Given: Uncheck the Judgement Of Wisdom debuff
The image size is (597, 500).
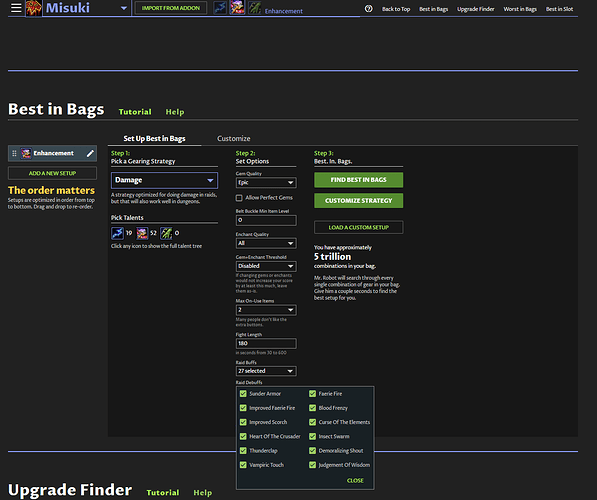Looking at the screenshot, I should pos(312,465).
